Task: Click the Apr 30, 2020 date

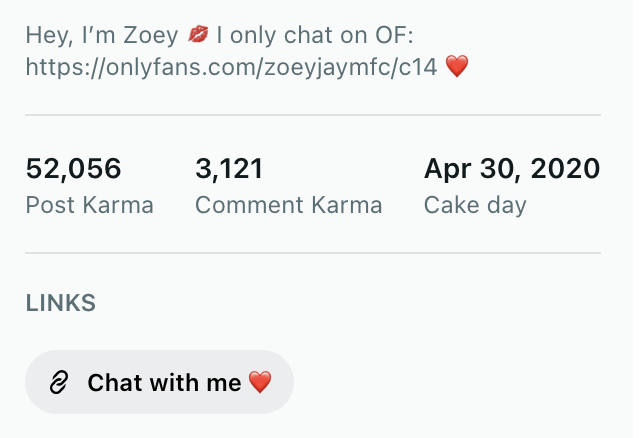Action: [511, 168]
